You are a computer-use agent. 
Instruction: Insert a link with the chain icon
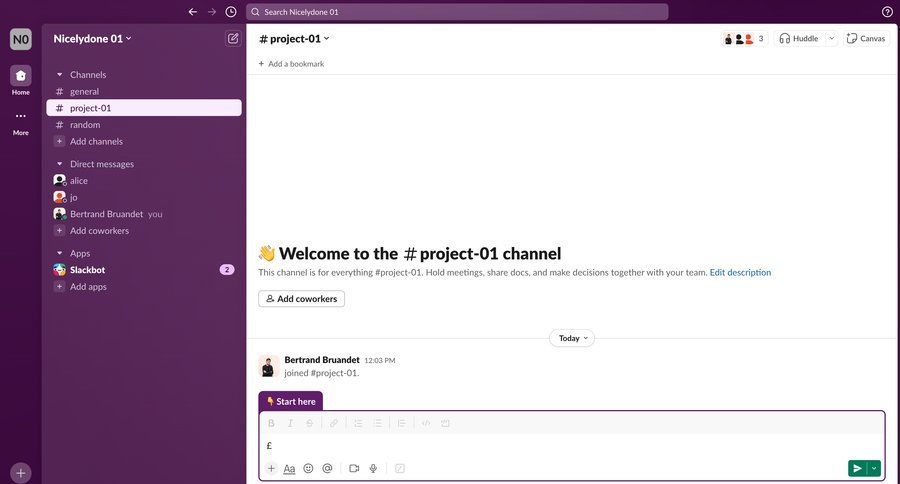(x=333, y=423)
